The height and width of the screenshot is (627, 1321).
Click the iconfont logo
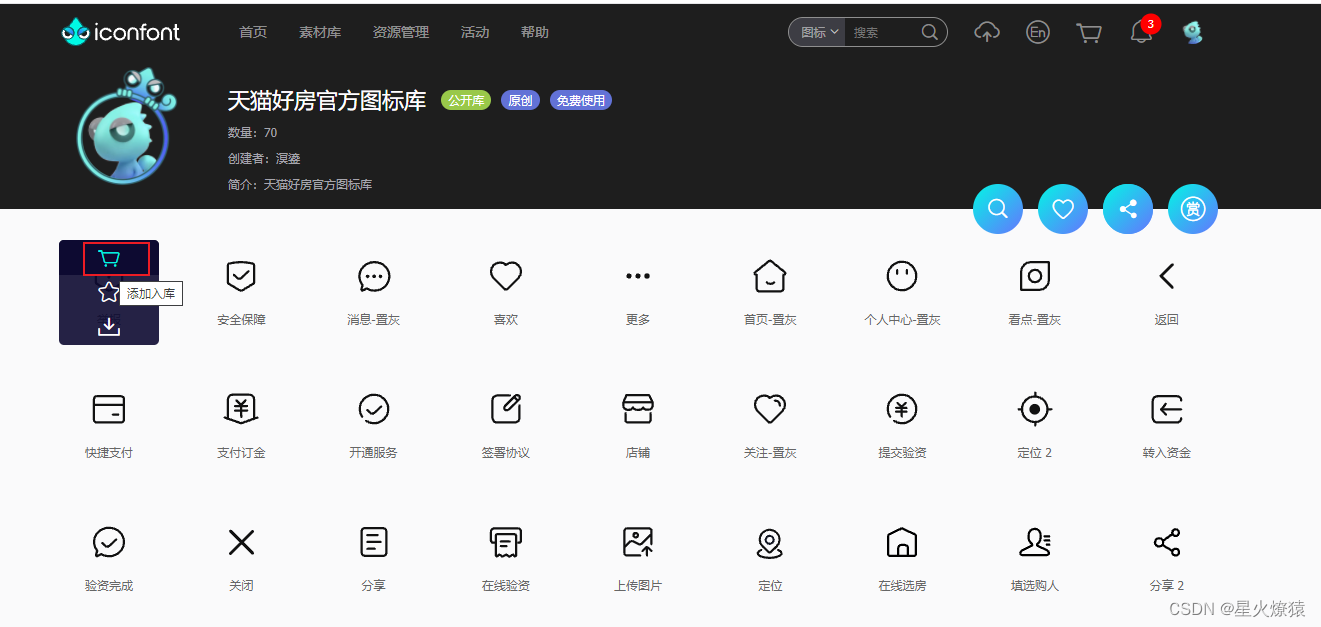click(121, 32)
